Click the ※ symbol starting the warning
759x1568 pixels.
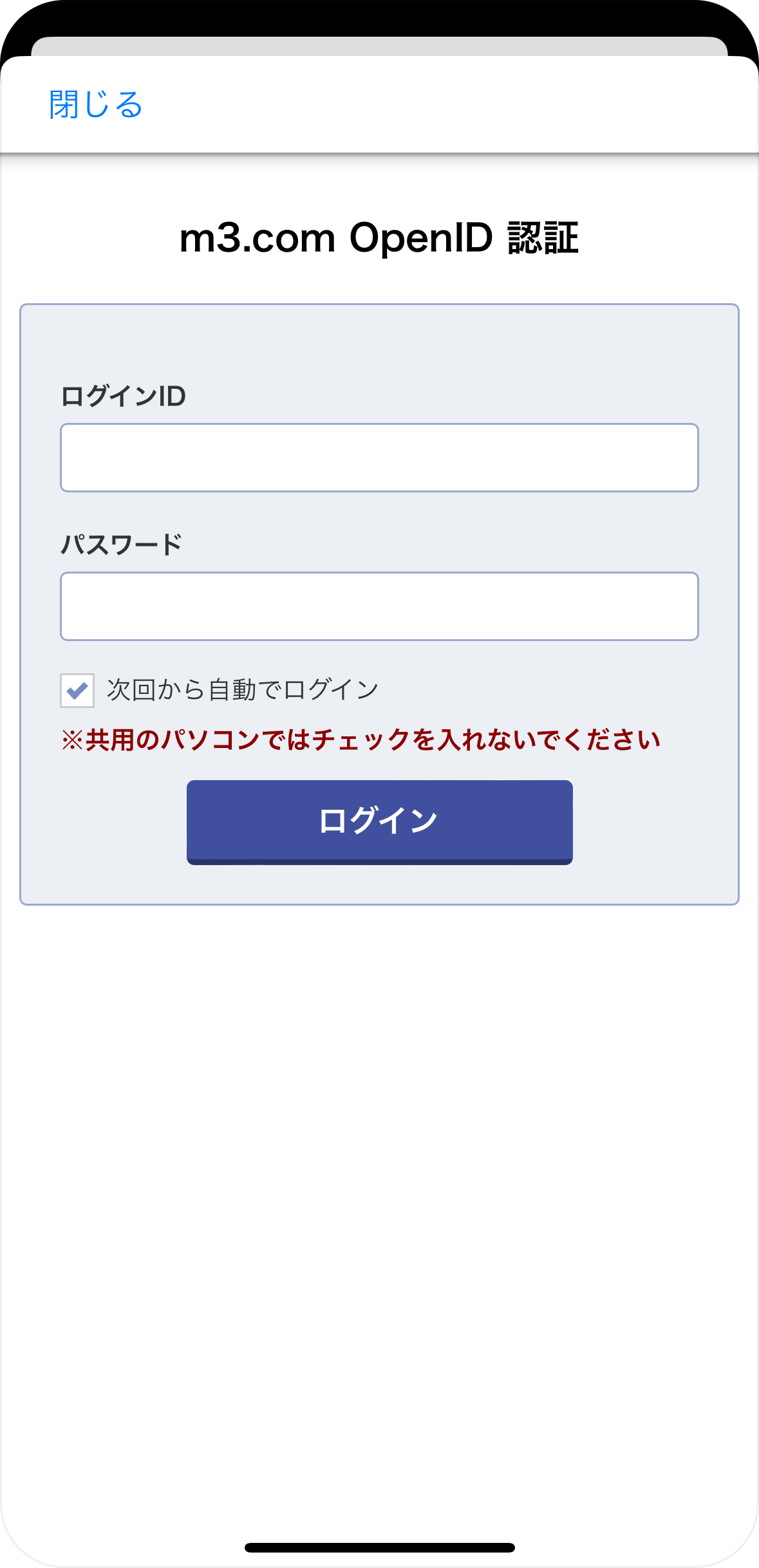[x=72, y=740]
